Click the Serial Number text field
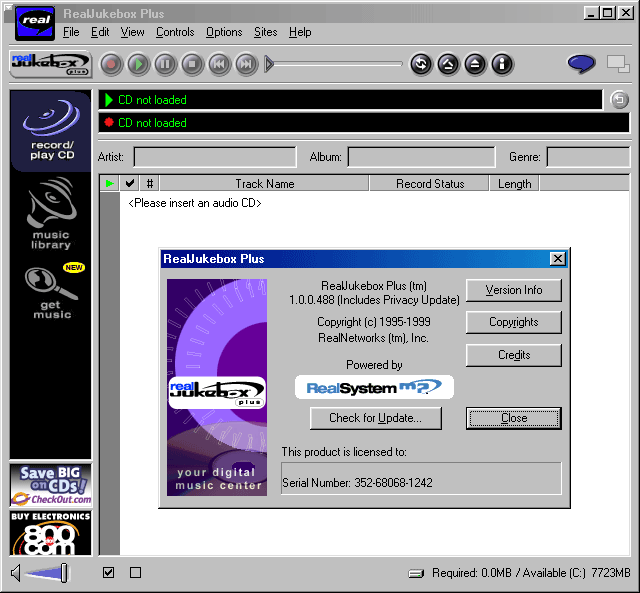Screen dimensions: 640x593 click(421, 478)
